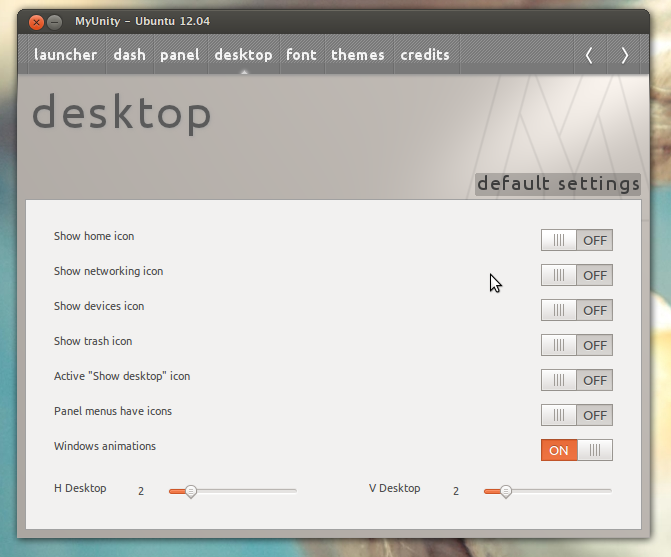Image resolution: width=671 pixels, height=557 pixels.
Task: Switch to the themes tab
Action: click(x=358, y=55)
